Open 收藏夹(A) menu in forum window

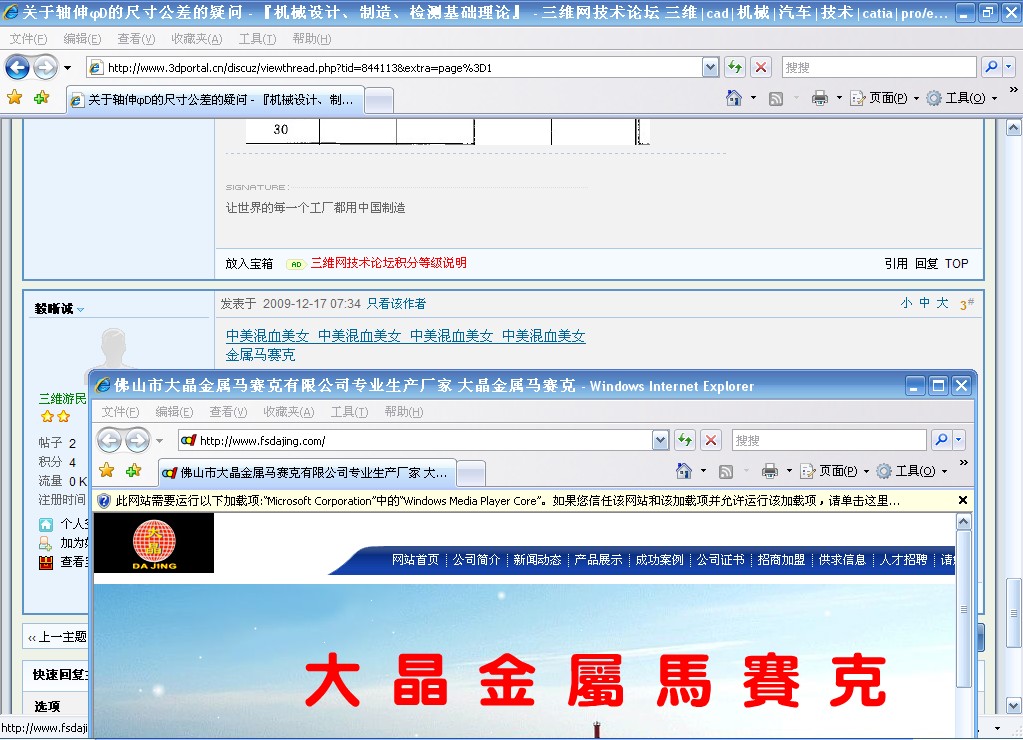(x=196, y=39)
